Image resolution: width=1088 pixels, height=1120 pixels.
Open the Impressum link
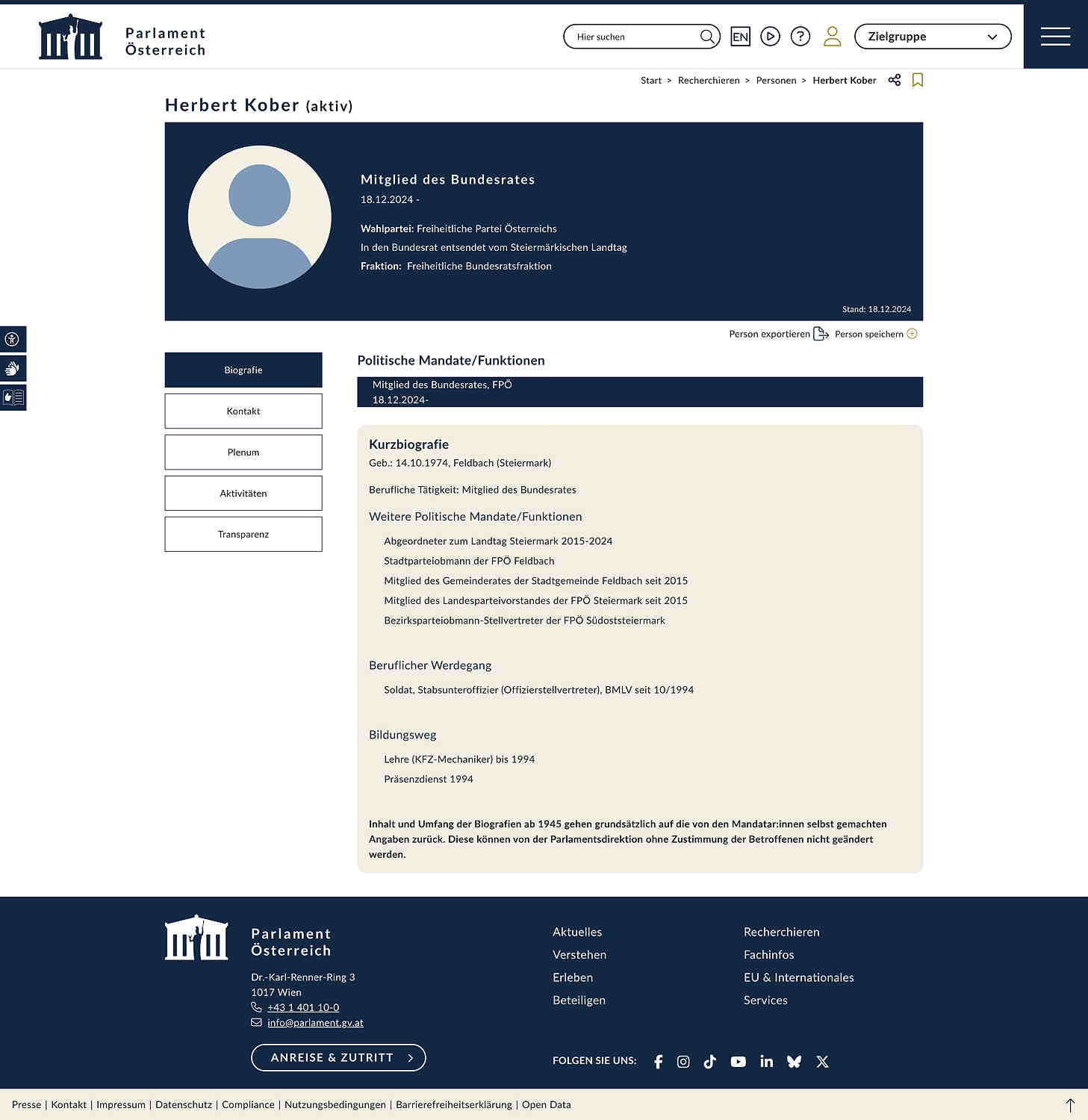tap(121, 1105)
